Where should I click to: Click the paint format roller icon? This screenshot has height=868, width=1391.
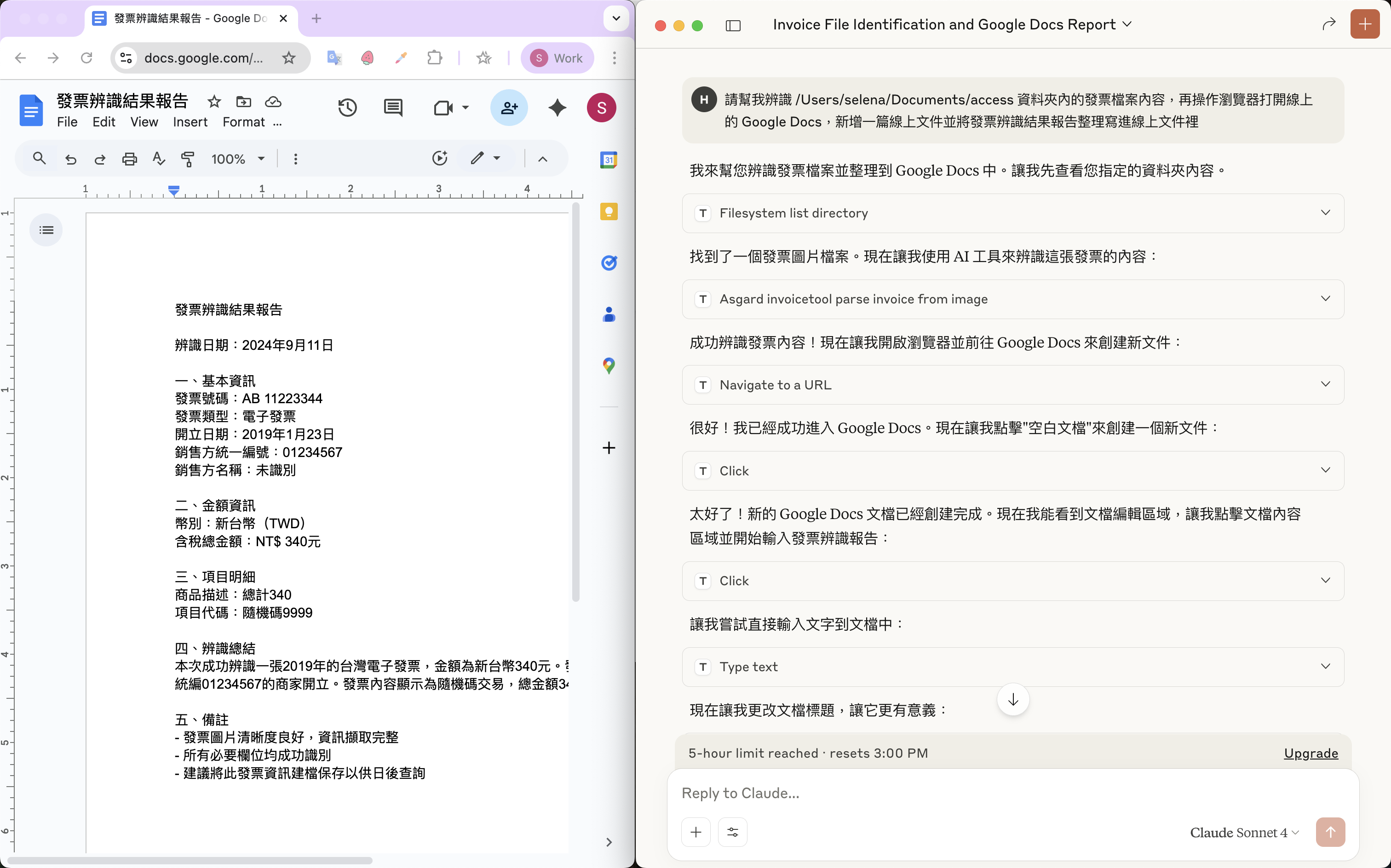(188, 159)
